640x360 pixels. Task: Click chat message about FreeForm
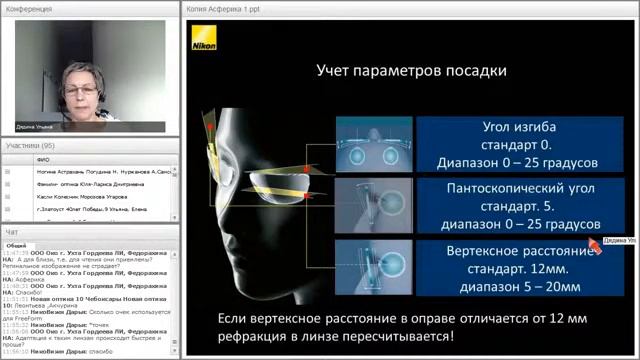pos(87,315)
